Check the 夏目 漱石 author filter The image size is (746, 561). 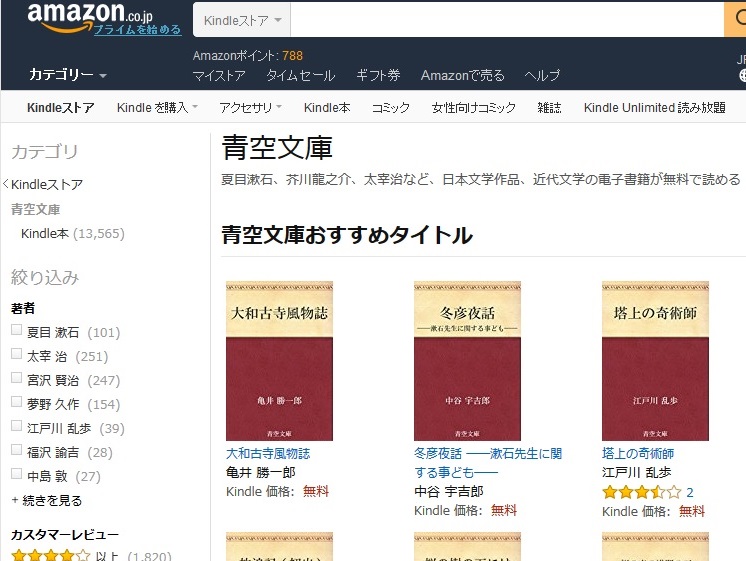point(17,330)
